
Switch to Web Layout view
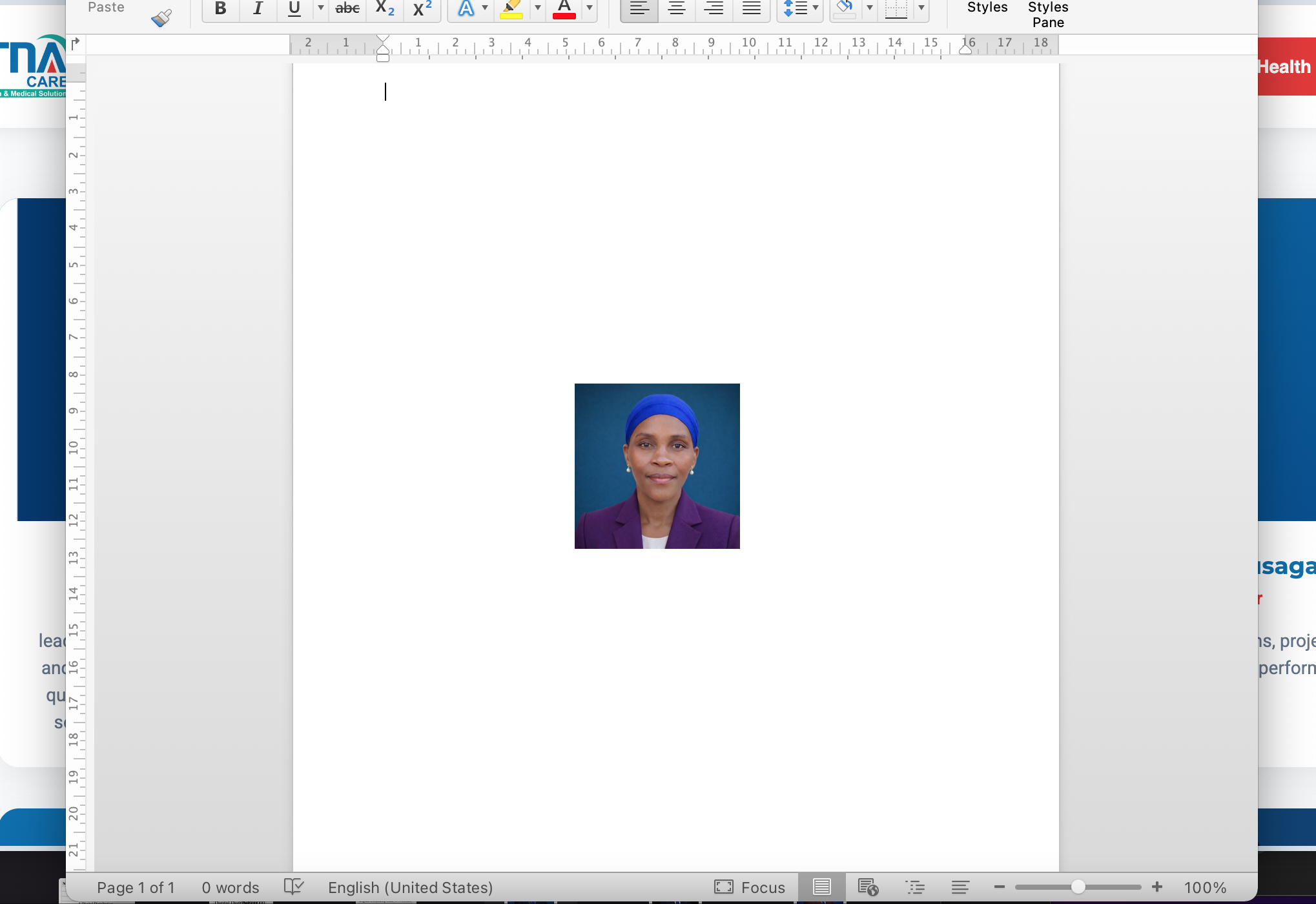[x=868, y=887]
